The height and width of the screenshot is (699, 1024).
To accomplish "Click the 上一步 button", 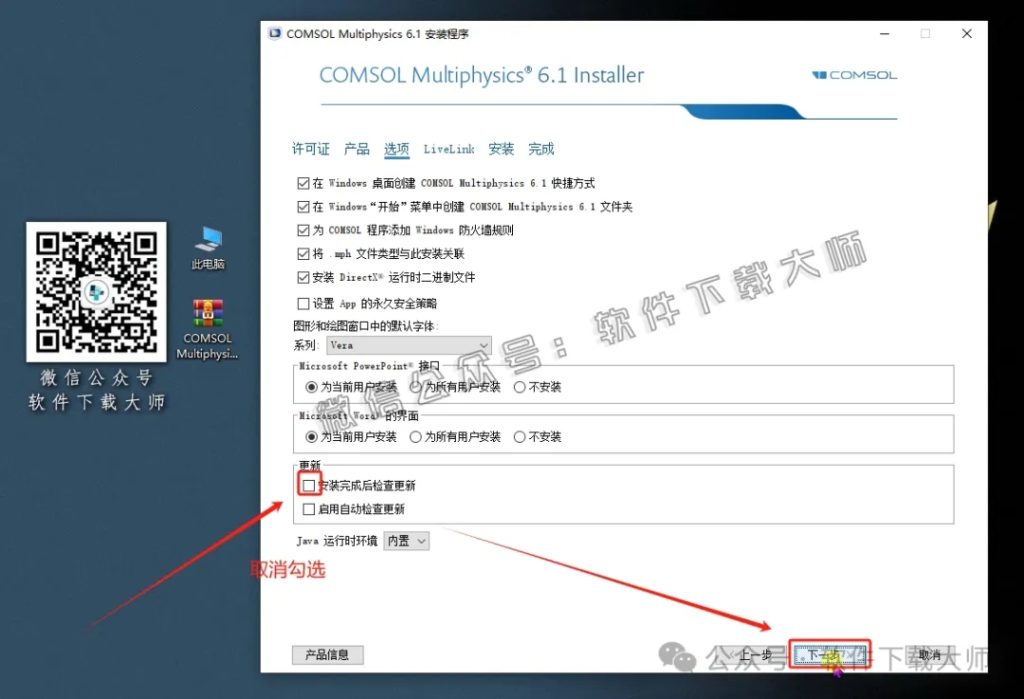I will click(x=754, y=654).
